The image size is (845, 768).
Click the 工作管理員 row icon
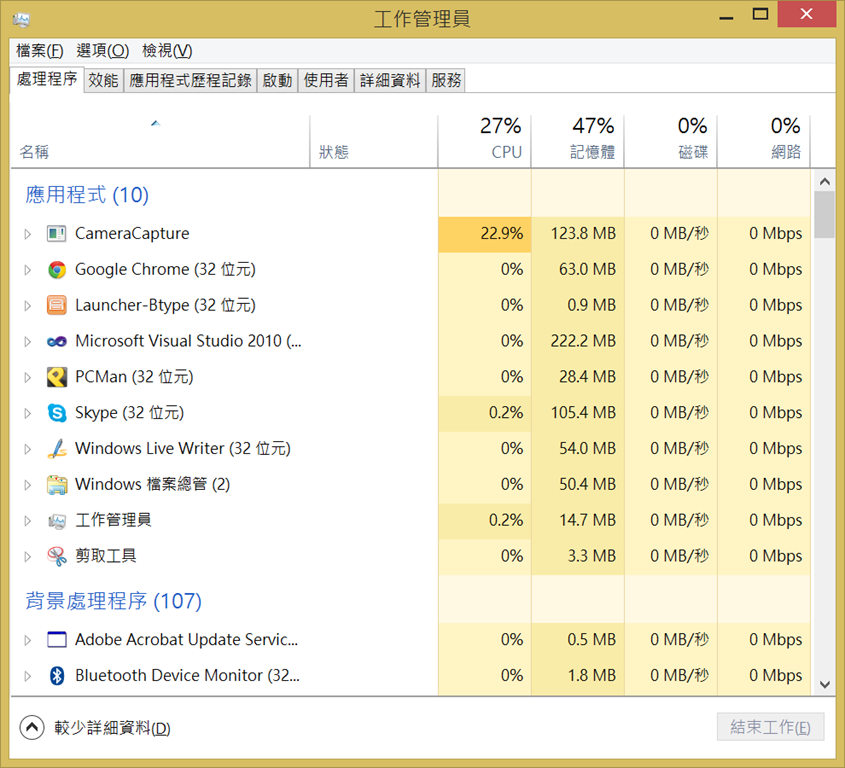57,521
